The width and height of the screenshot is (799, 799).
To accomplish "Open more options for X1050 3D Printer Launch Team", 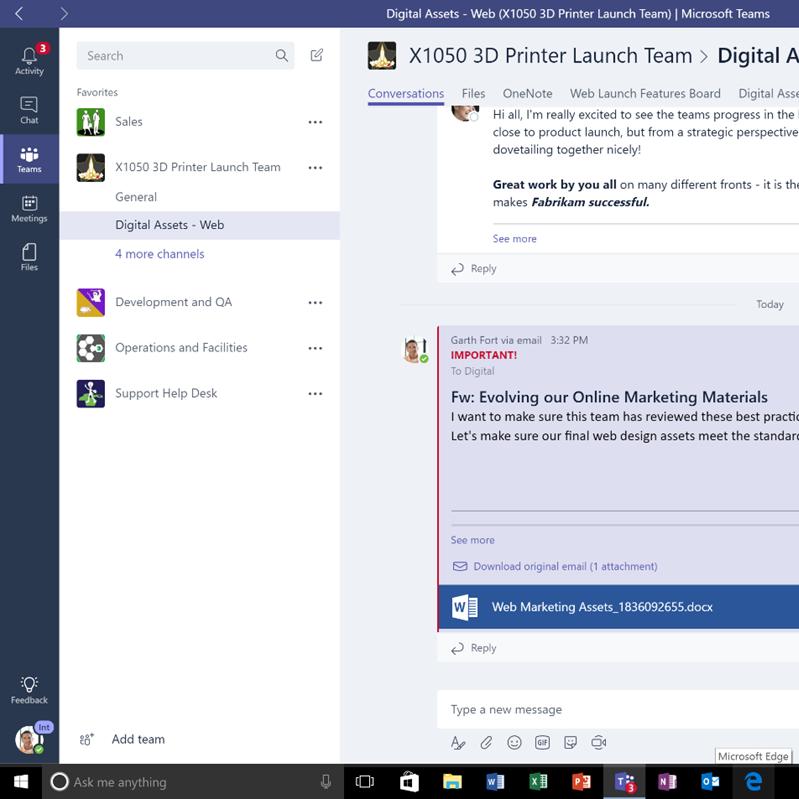I will (315, 168).
